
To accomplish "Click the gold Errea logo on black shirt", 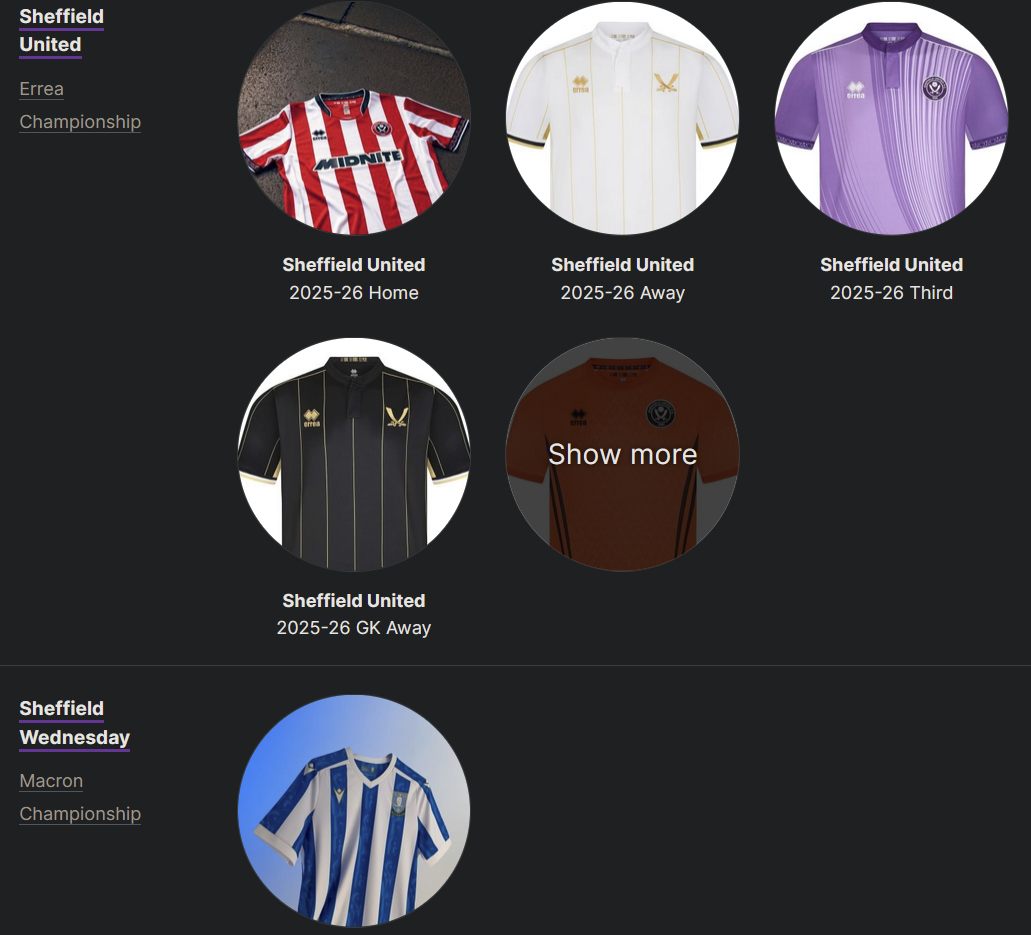I will (x=312, y=418).
